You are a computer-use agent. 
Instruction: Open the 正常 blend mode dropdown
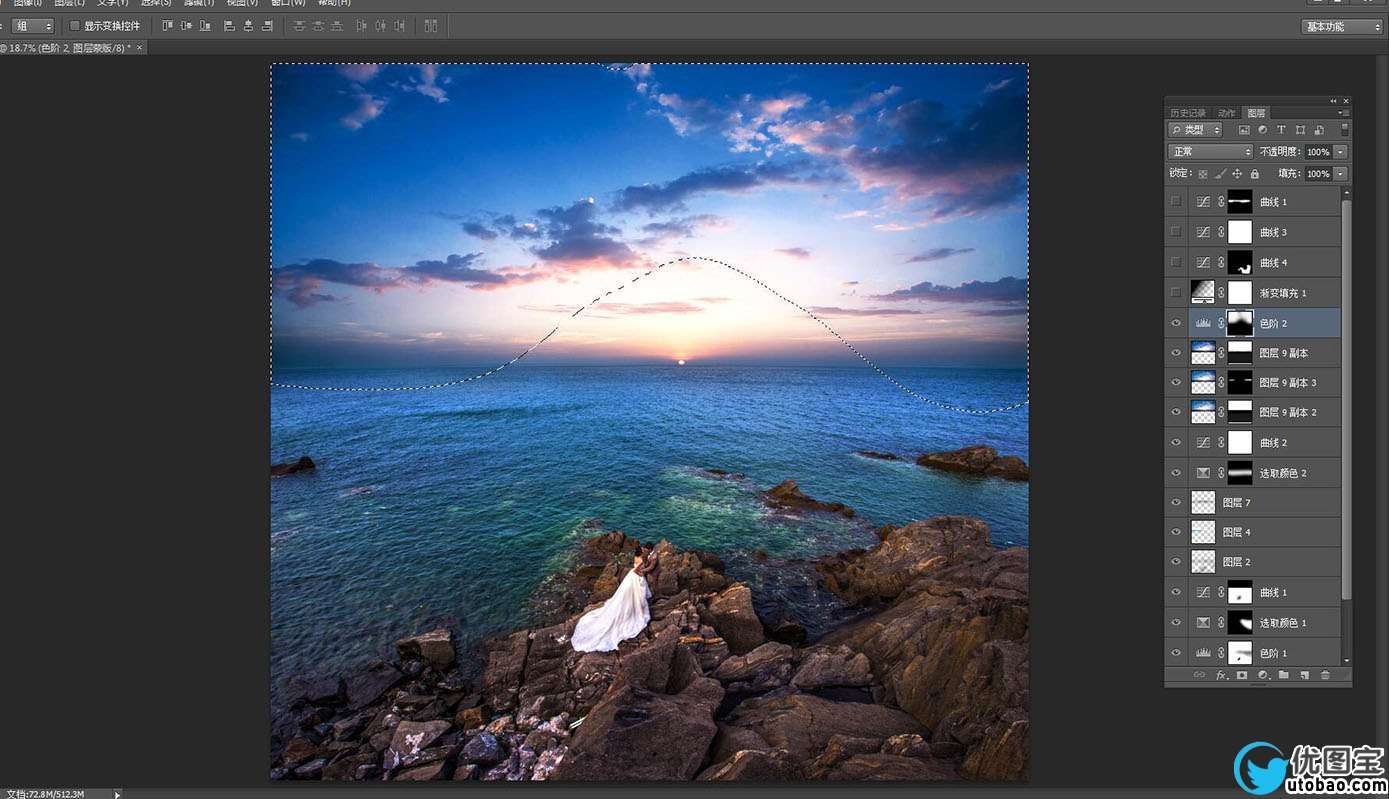pyautogui.click(x=1210, y=152)
